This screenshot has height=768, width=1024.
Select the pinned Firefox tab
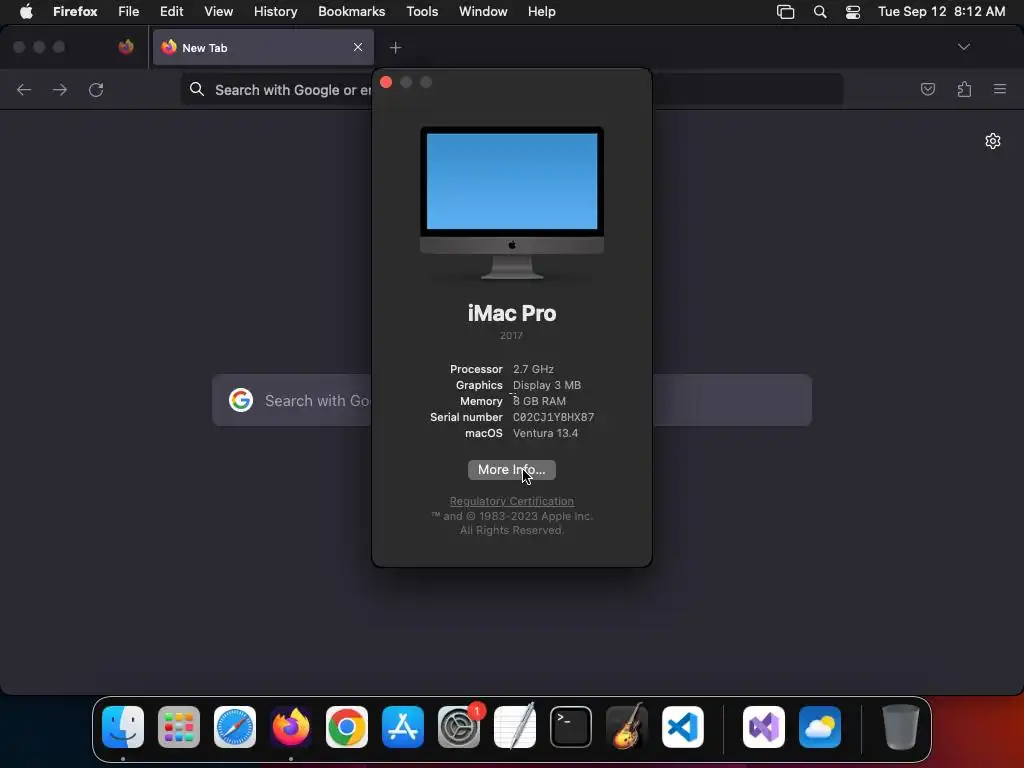point(126,47)
